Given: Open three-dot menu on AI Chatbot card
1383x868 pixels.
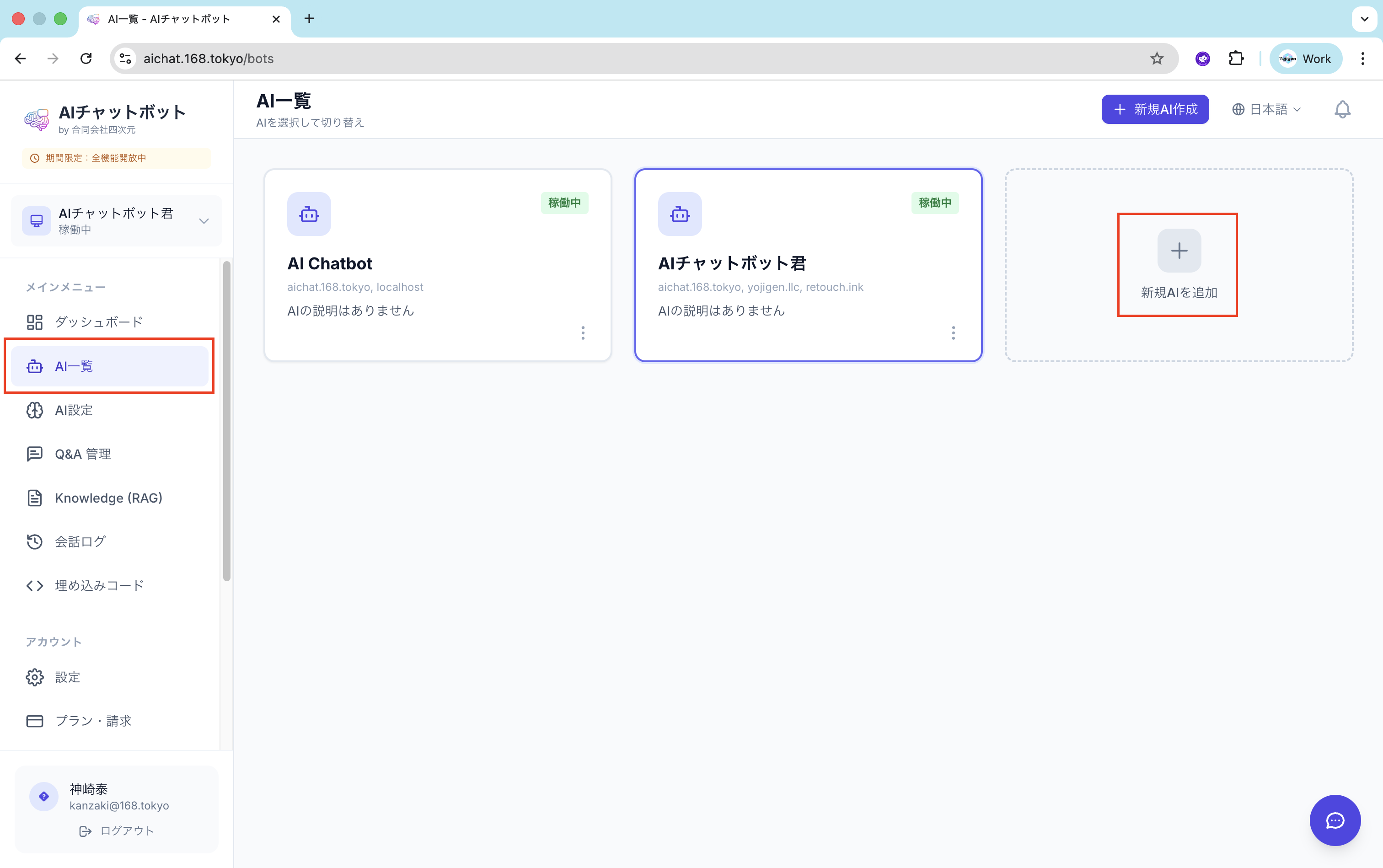Looking at the screenshot, I should (x=583, y=333).
